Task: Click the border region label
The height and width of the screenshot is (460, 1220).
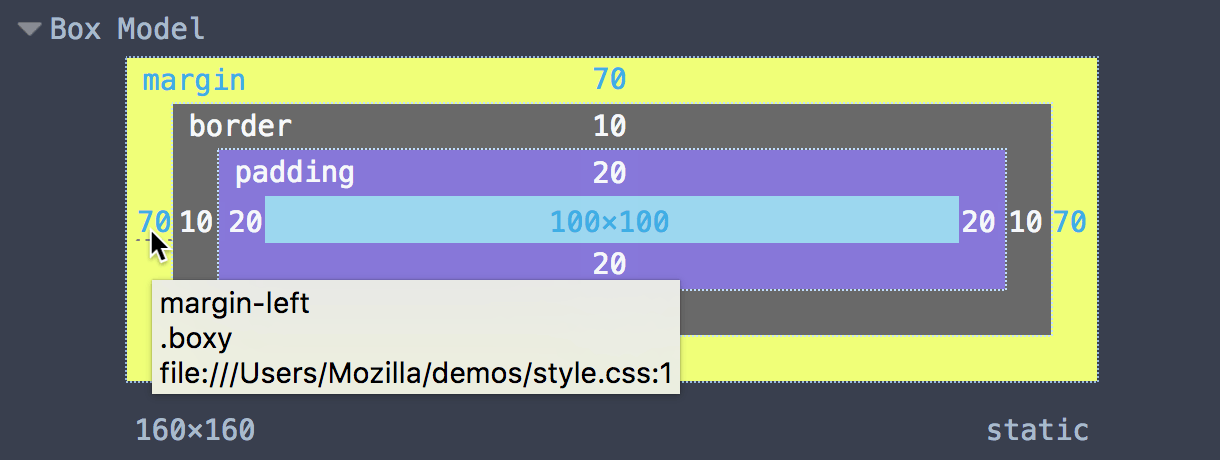Action: (240, 127)
